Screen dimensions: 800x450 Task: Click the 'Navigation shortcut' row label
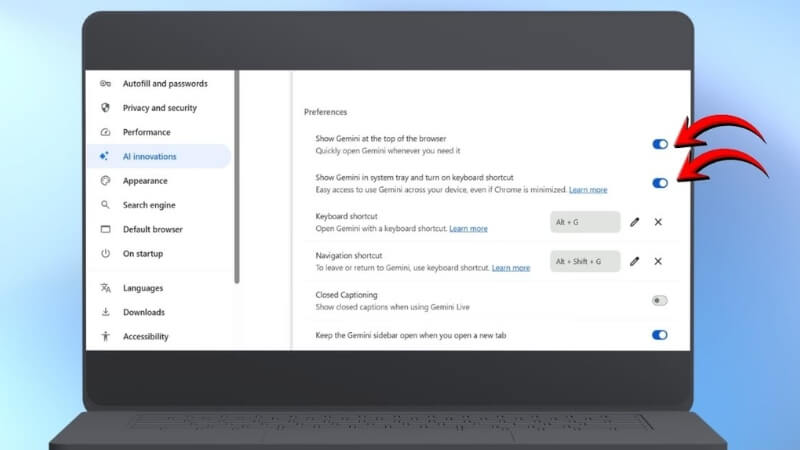click(349, 256)
